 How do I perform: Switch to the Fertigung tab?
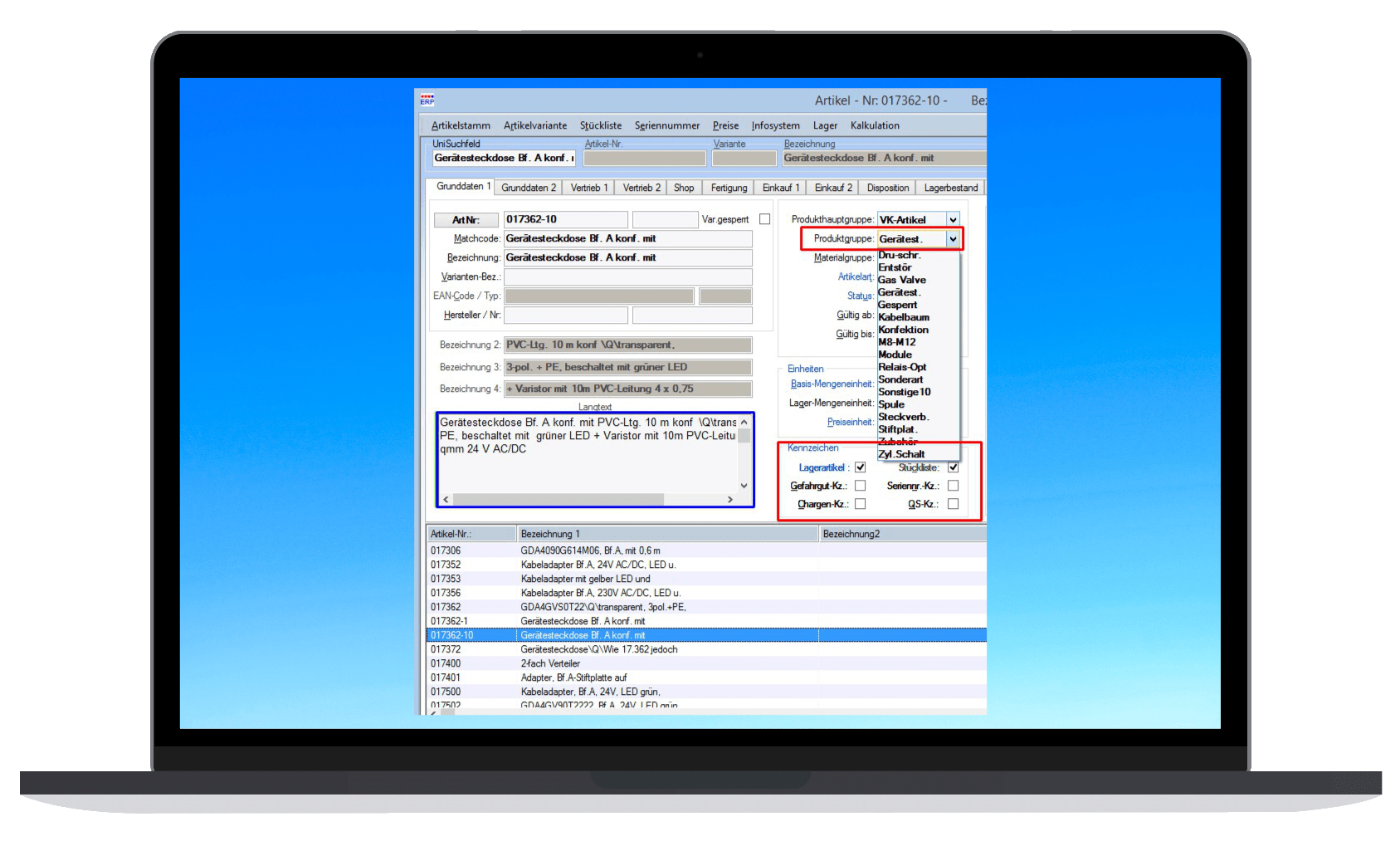(729, 188)
